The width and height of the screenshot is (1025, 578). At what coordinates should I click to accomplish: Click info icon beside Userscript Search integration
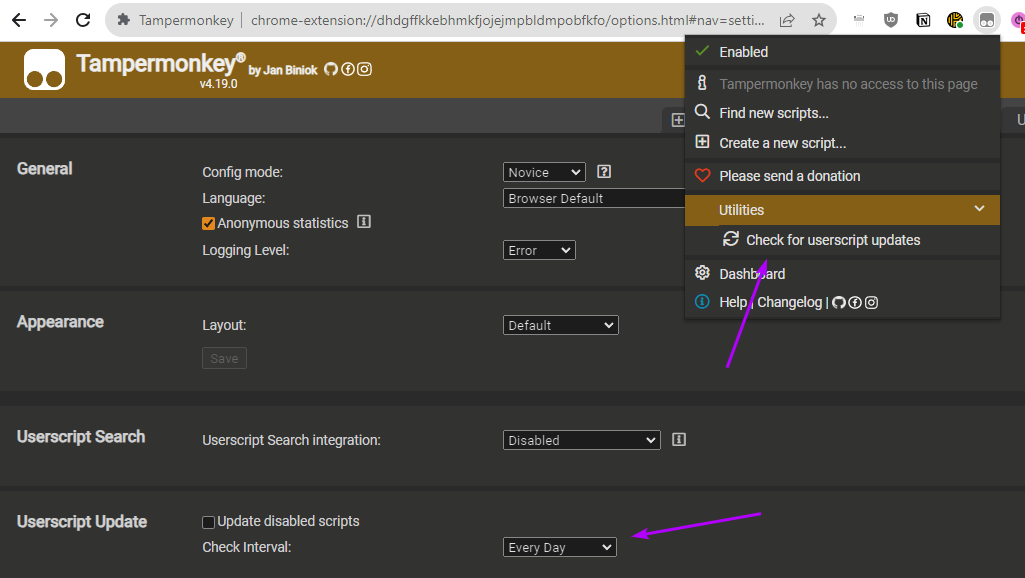click(678, 439)
